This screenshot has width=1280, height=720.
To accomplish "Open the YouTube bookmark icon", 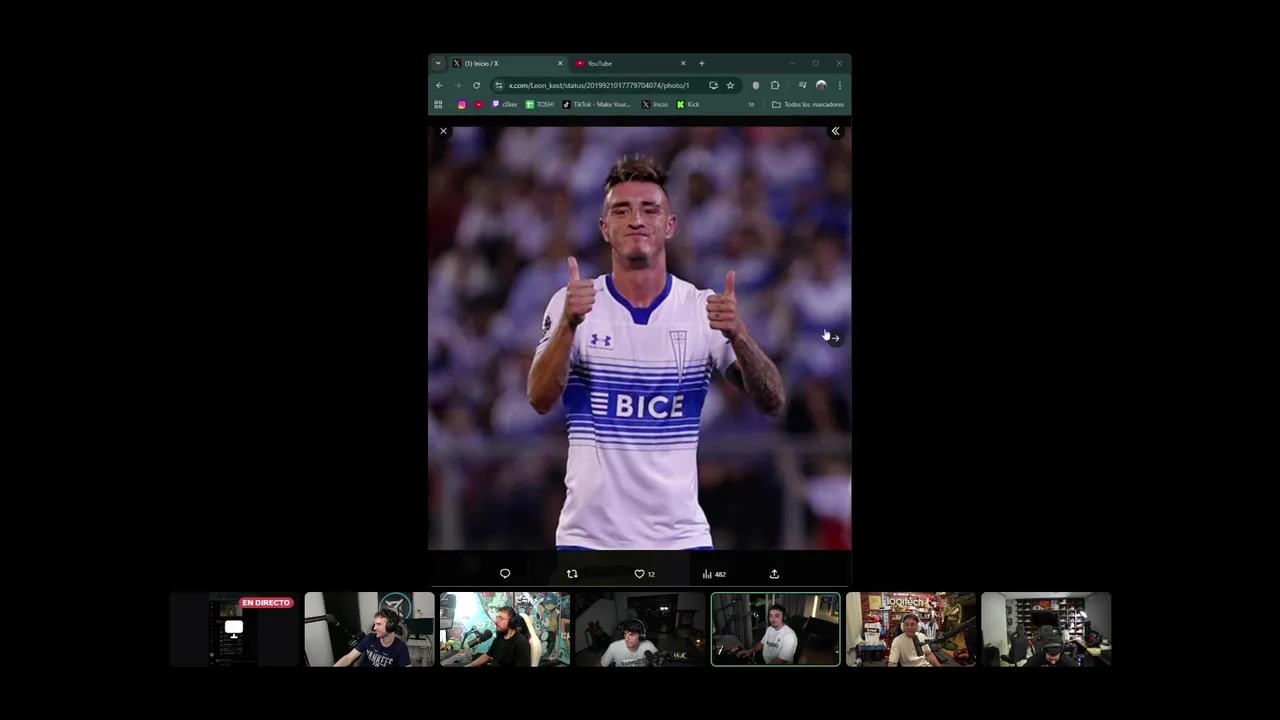I will (x=478, y=104).
